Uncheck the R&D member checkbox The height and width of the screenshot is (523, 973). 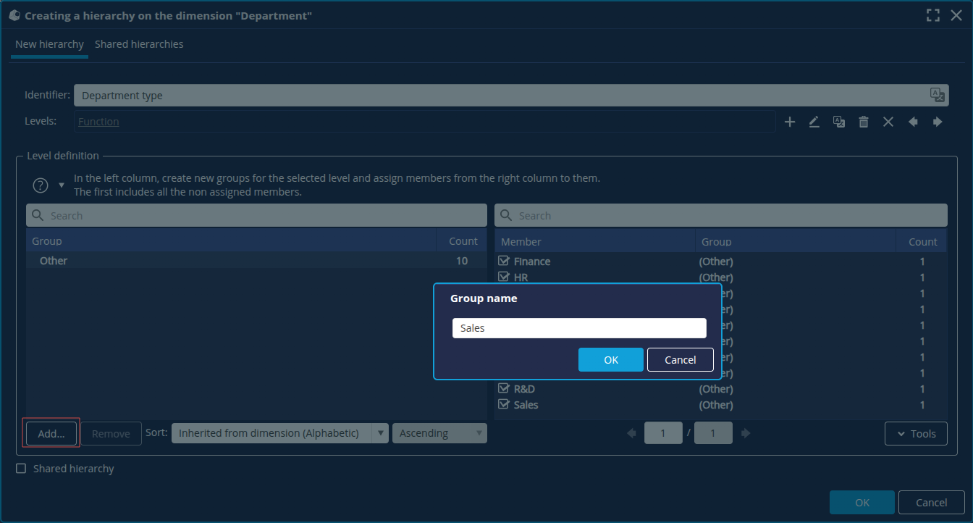[x=504, y=389]
